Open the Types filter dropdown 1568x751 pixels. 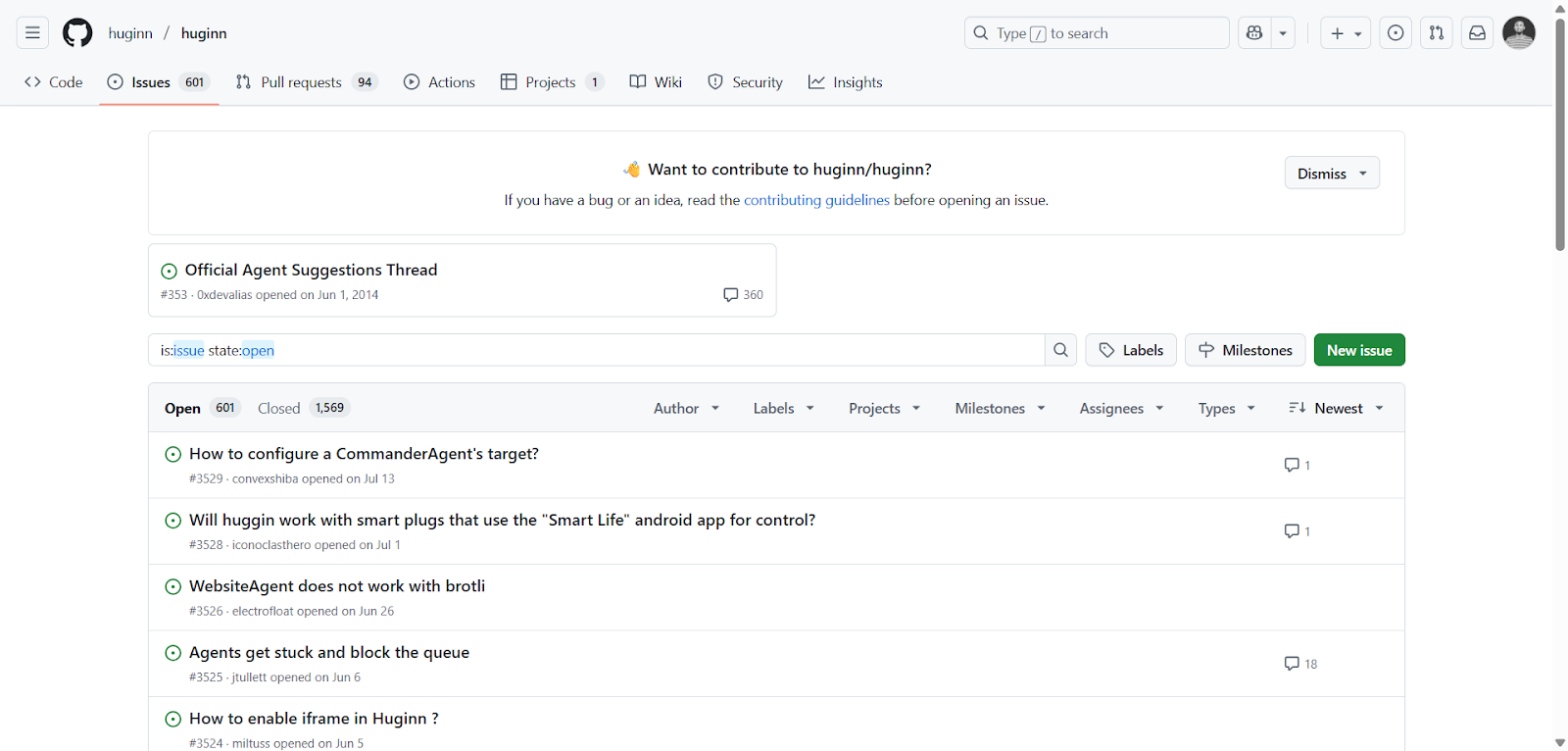click(x=1226, y=408)
